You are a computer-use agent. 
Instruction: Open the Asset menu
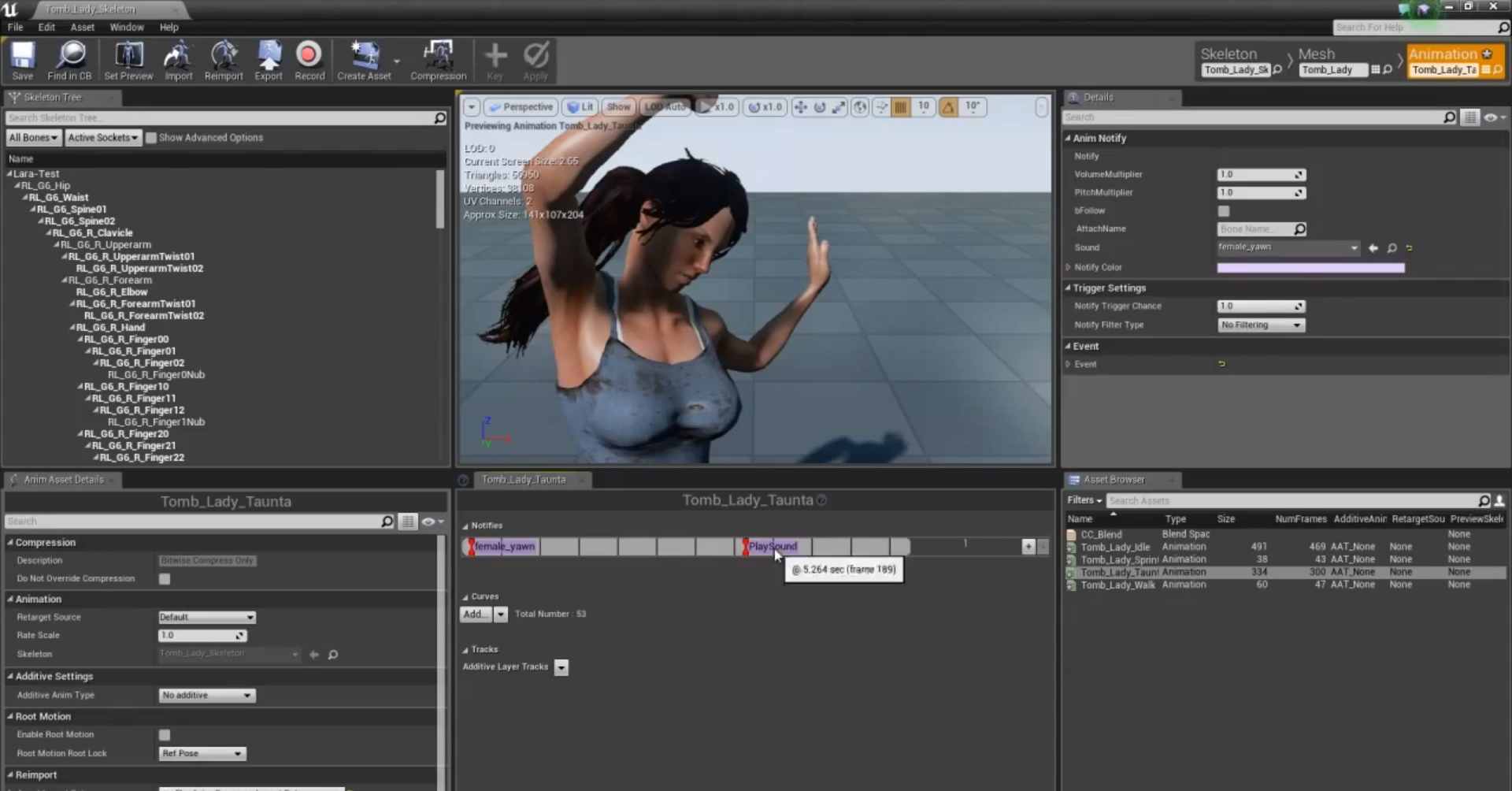tap(82, 27)
